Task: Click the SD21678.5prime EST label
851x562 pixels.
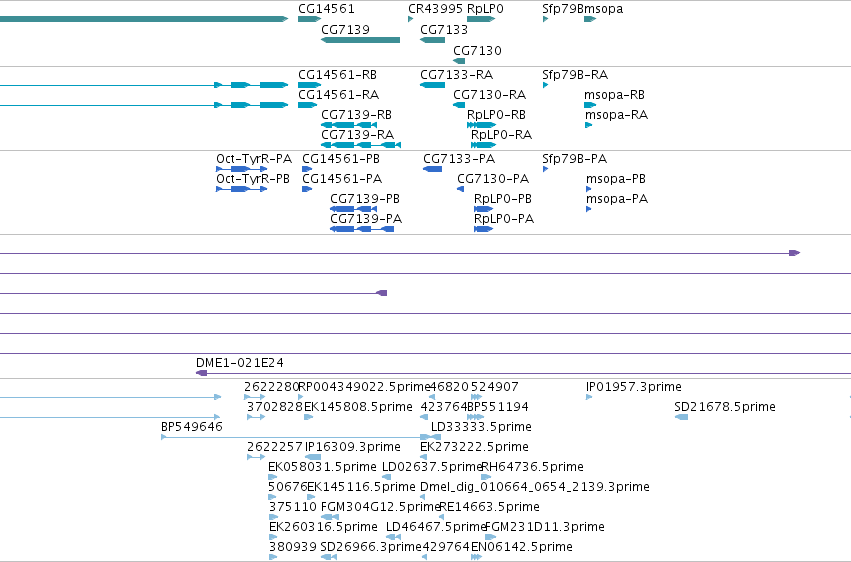Action: [x=725, y=406]
